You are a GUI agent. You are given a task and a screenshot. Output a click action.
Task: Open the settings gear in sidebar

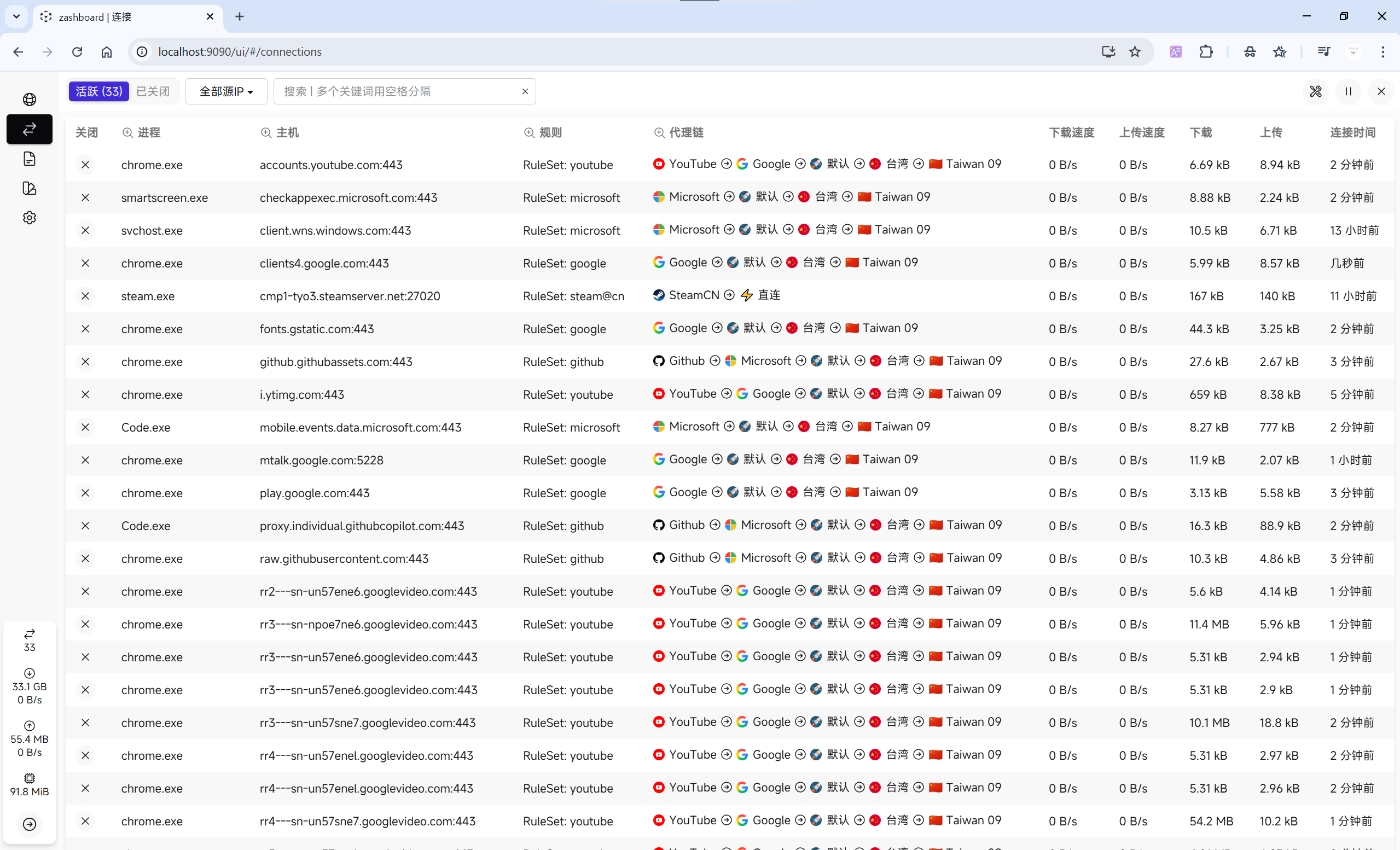point(30,218)
